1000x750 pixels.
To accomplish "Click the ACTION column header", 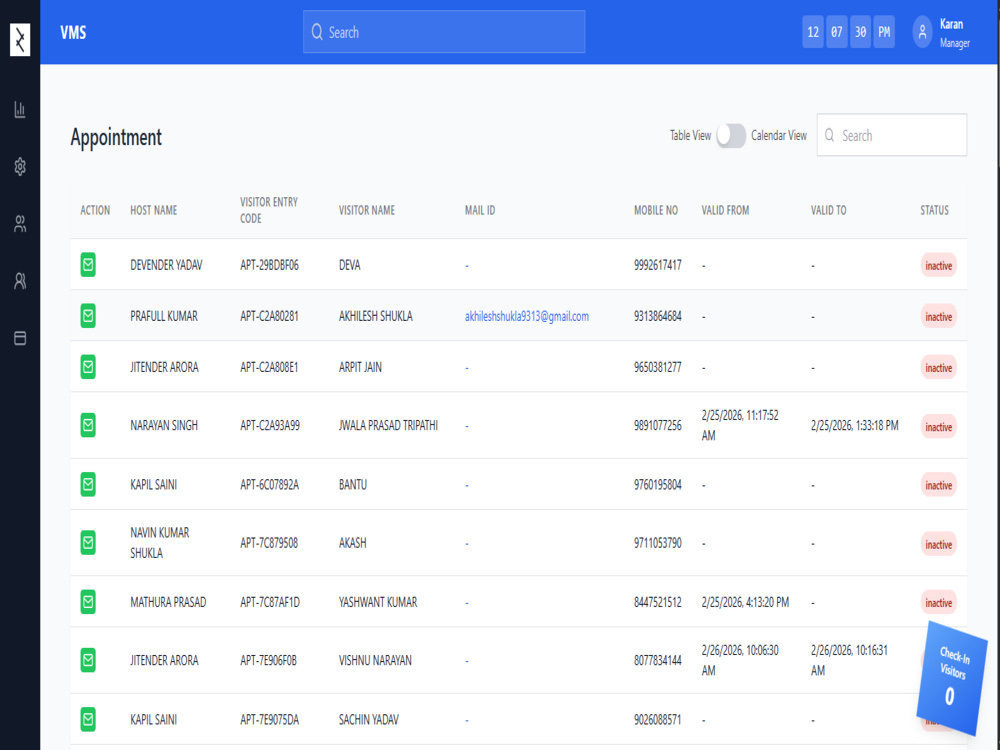I will coord(95,210).
